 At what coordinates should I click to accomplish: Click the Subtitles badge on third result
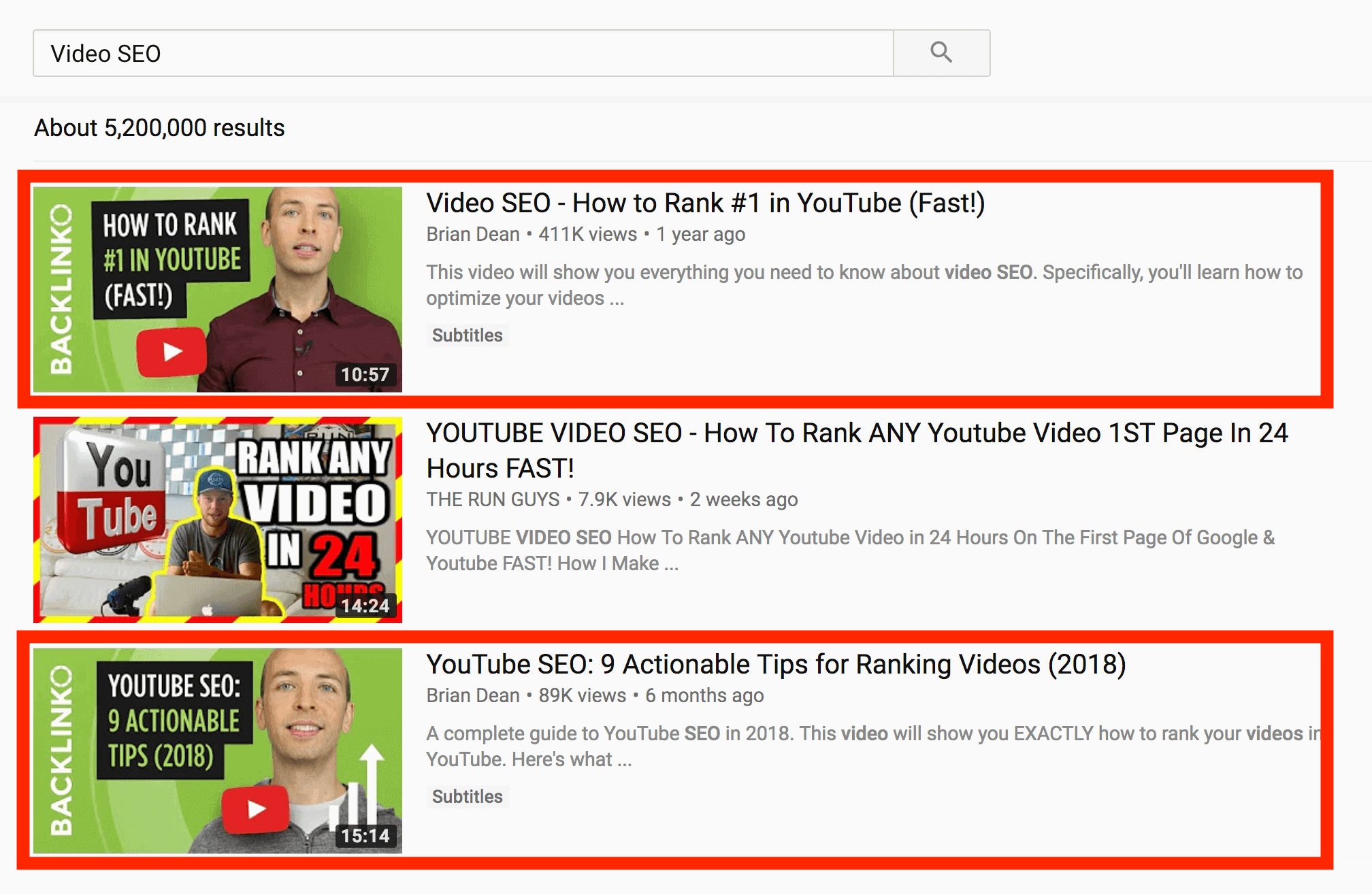[x=468, y=797]
